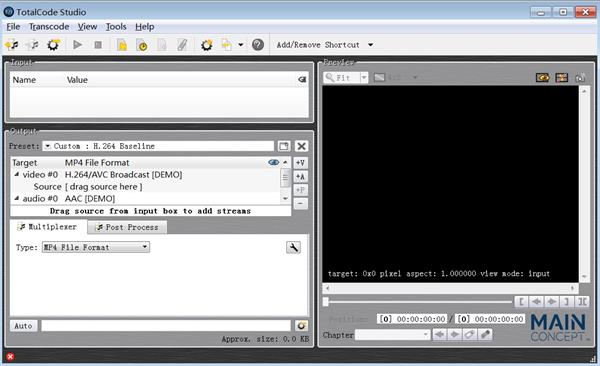Open the Fit zoom dropdown in Preview
600x366 pixels.
[364, 78]
